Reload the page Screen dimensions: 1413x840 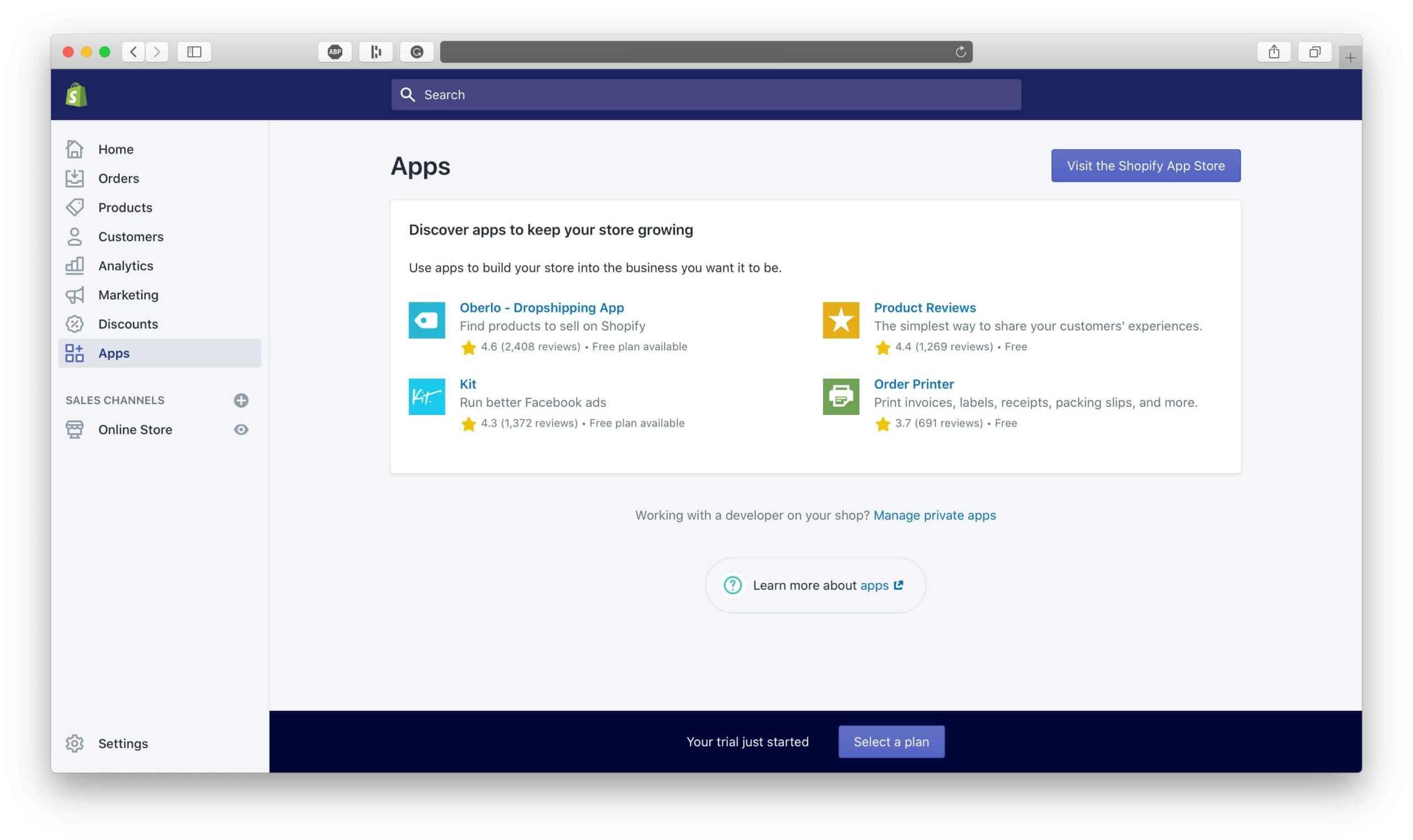click(x=960, y=52)
